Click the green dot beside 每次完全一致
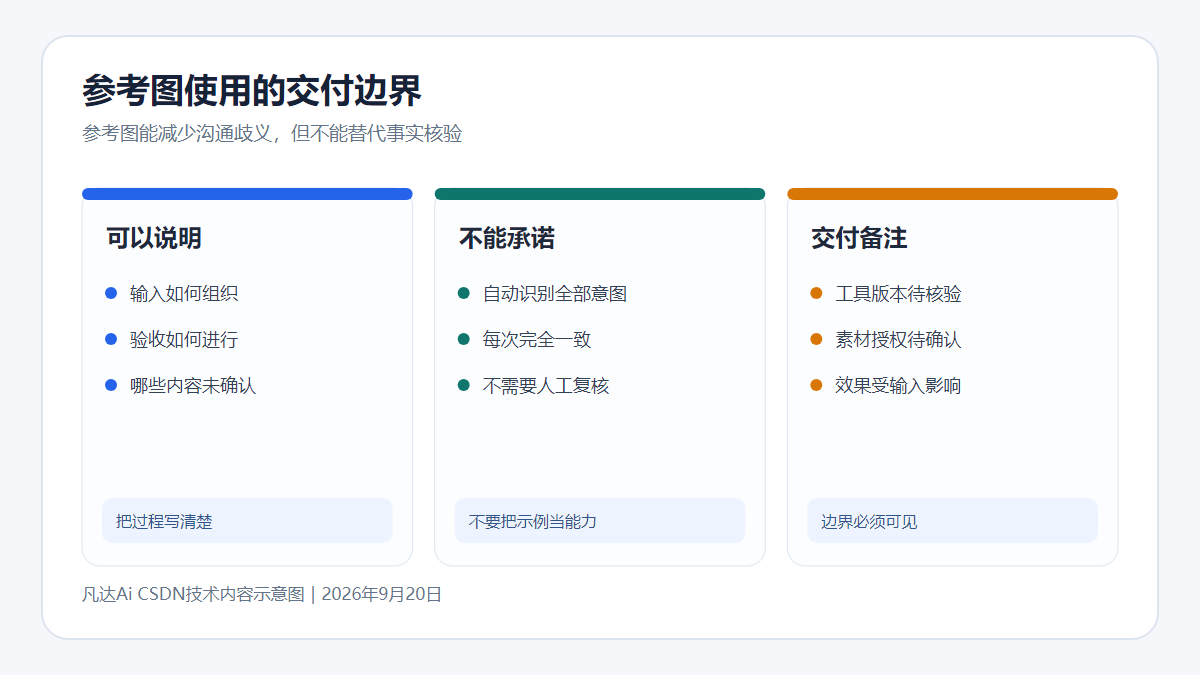 point(464,339)
